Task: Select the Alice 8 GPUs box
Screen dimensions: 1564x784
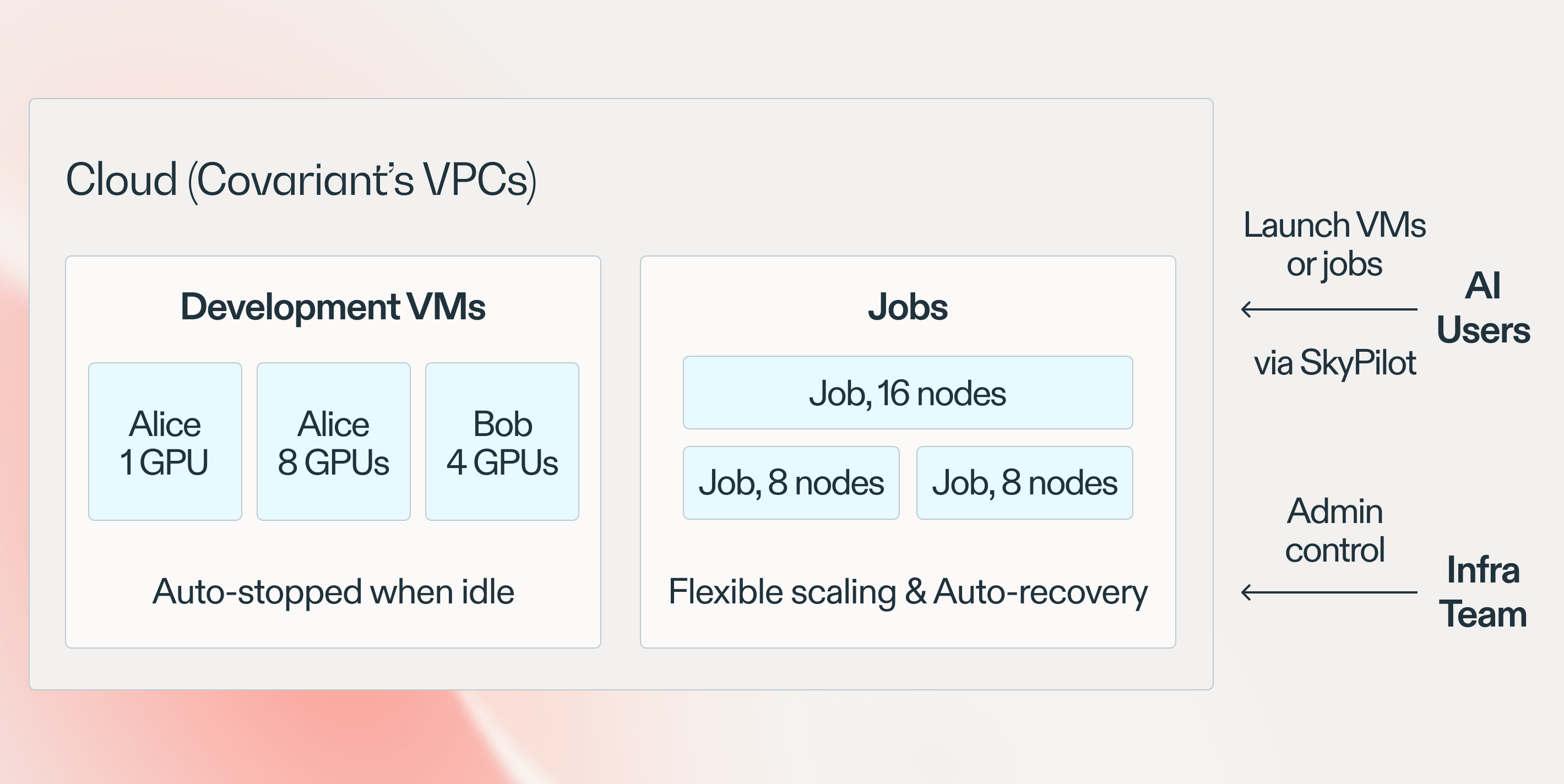Action: pyautogui.click(x=333, y=441)
